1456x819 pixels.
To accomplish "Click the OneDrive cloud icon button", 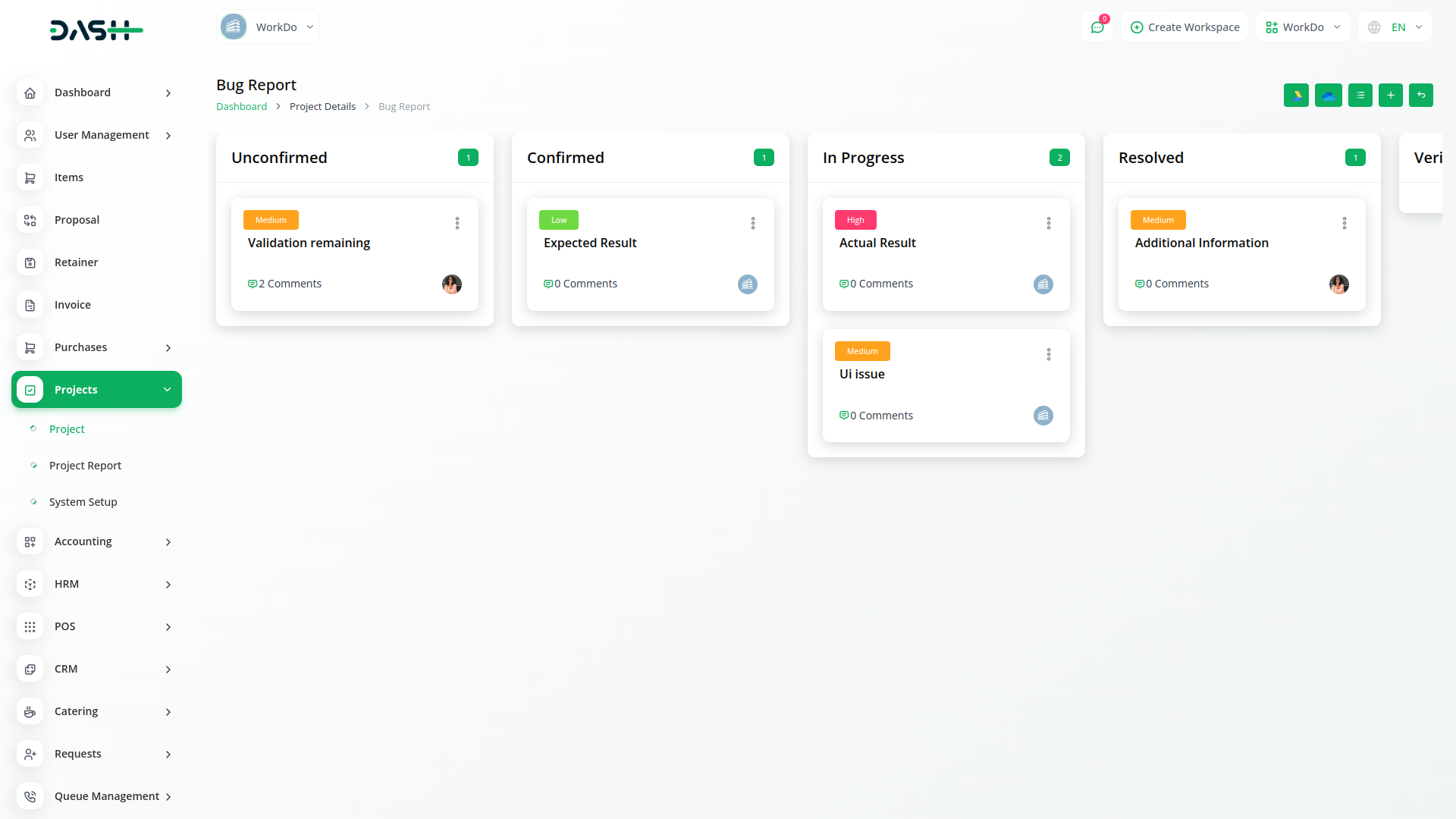I will (1328, 96).
